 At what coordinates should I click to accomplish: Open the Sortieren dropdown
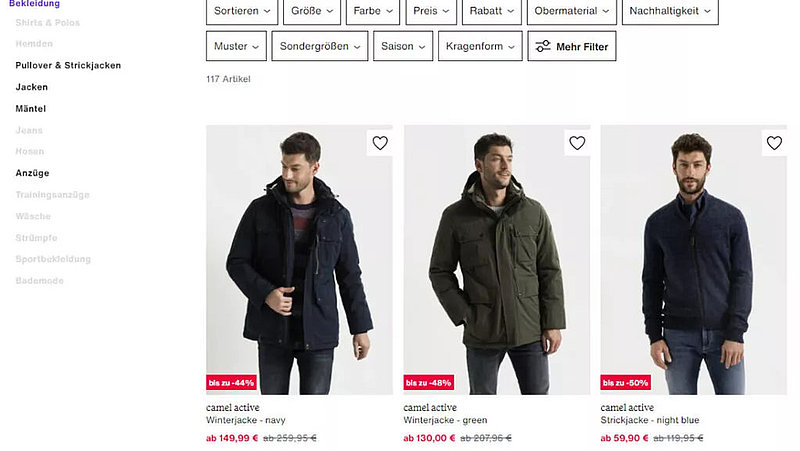pos(243,11)
